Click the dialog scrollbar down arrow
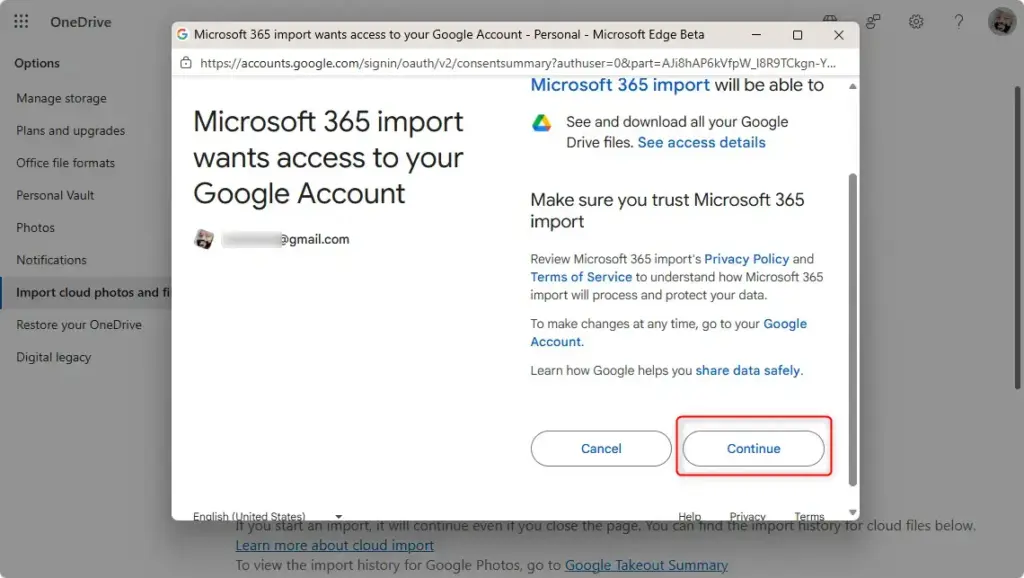 pos(852,512)
